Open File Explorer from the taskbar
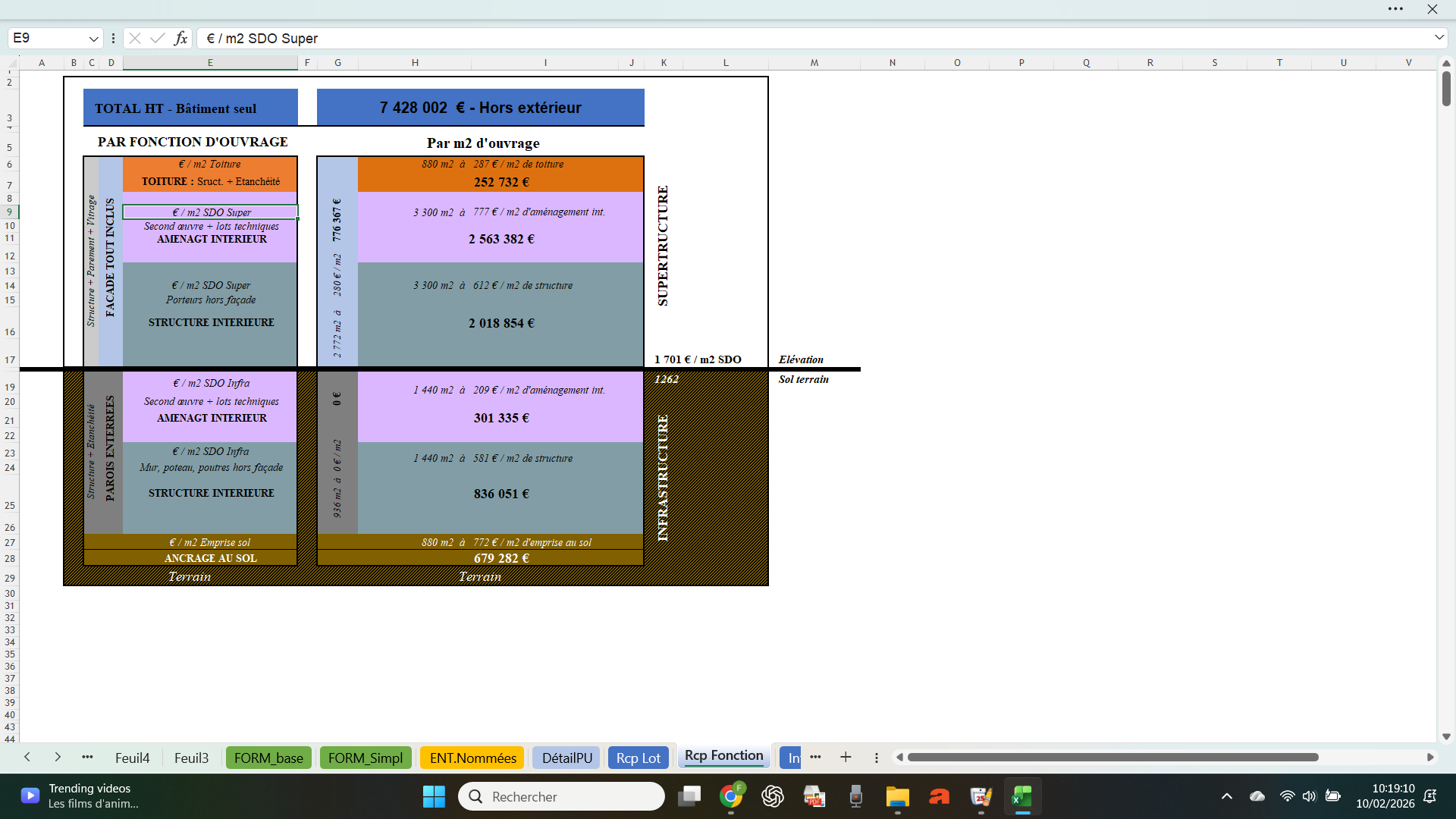This screenshot has height=819, width=1456. (897, 796)
